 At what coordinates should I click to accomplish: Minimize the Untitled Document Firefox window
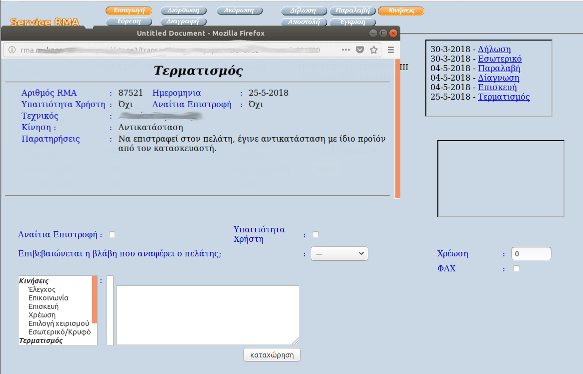[373, 33]
